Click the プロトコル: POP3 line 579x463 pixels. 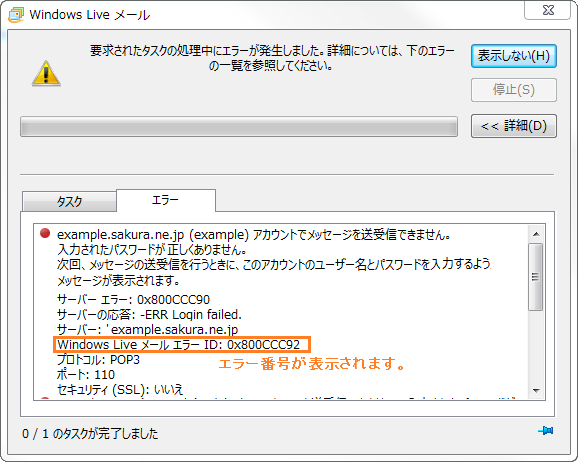(98, 360)
